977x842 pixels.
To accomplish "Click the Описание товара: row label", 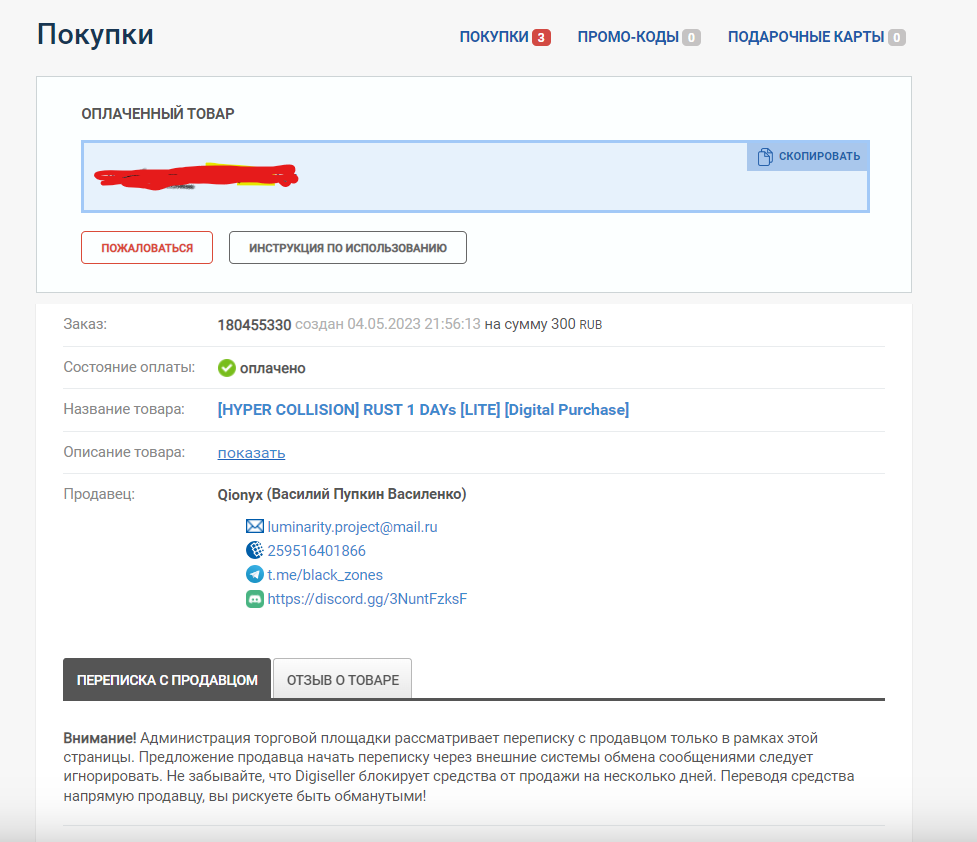I will pyautogui.click(x=124, y=452).
